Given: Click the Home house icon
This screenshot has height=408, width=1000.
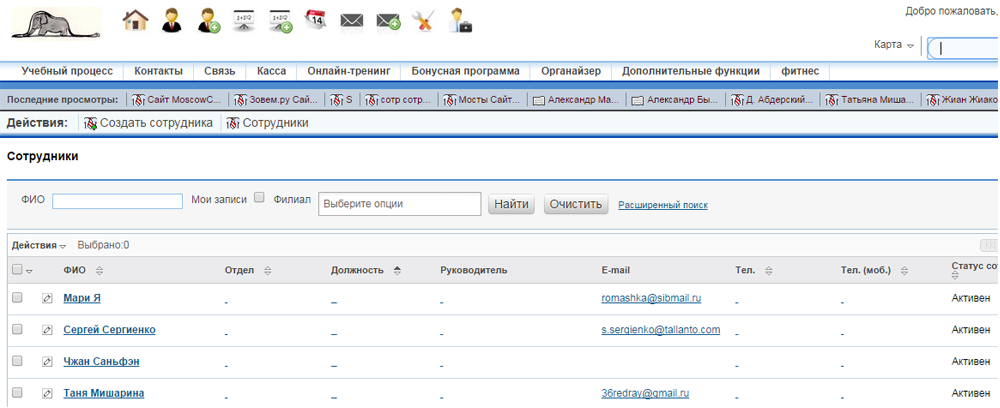Looking at the screenshot, I should (135, 20).
